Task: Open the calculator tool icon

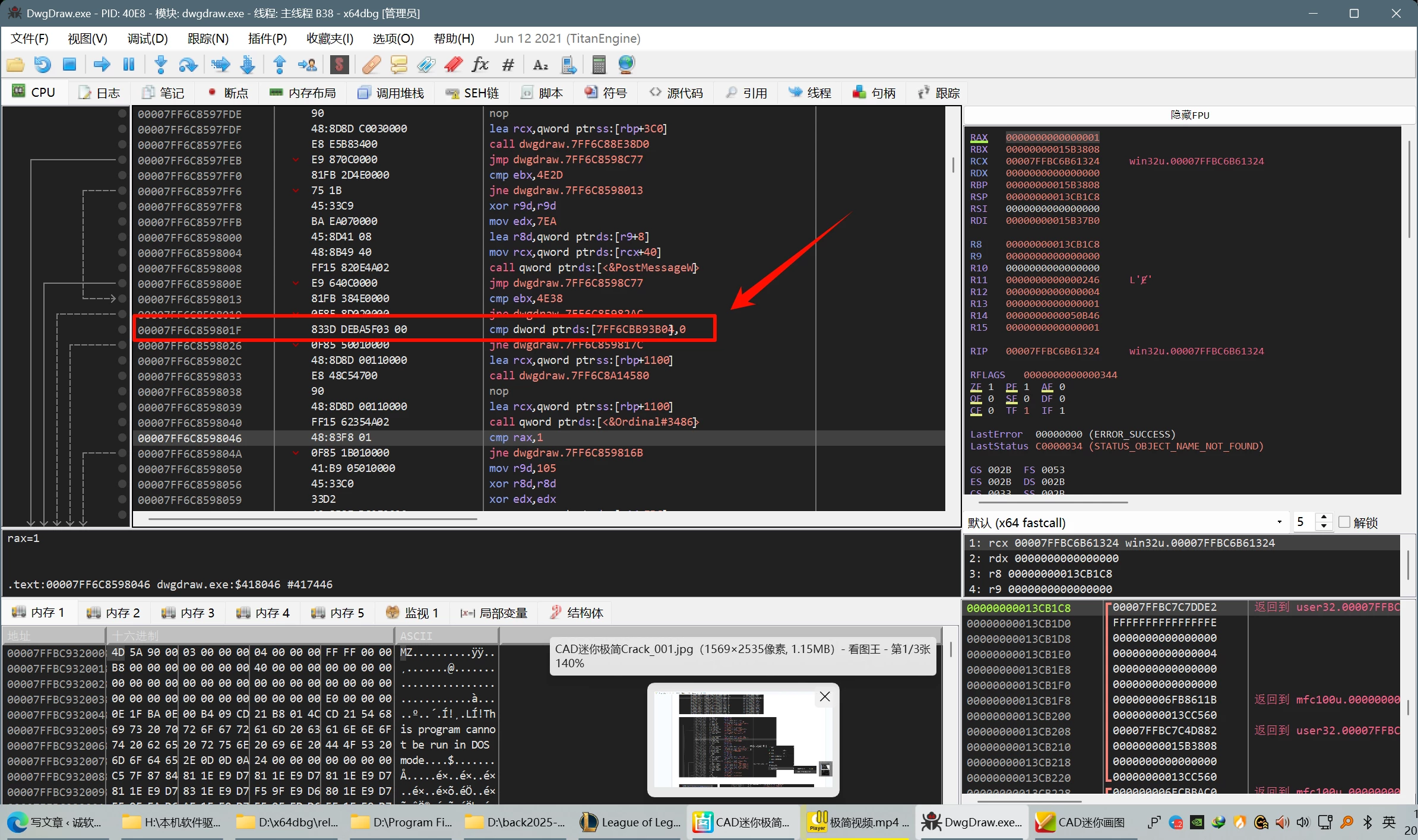Action: click(x=599, y=64)
